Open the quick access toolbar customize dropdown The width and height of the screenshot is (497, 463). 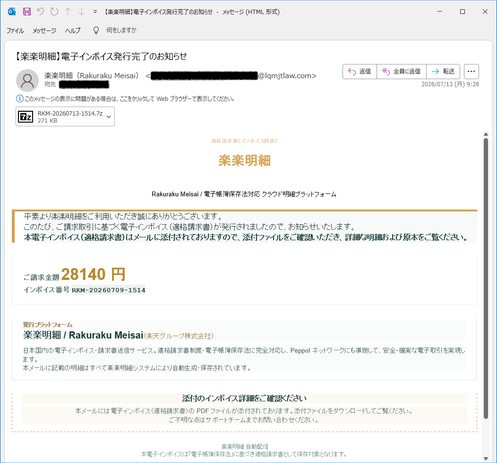tap(95, 12)
